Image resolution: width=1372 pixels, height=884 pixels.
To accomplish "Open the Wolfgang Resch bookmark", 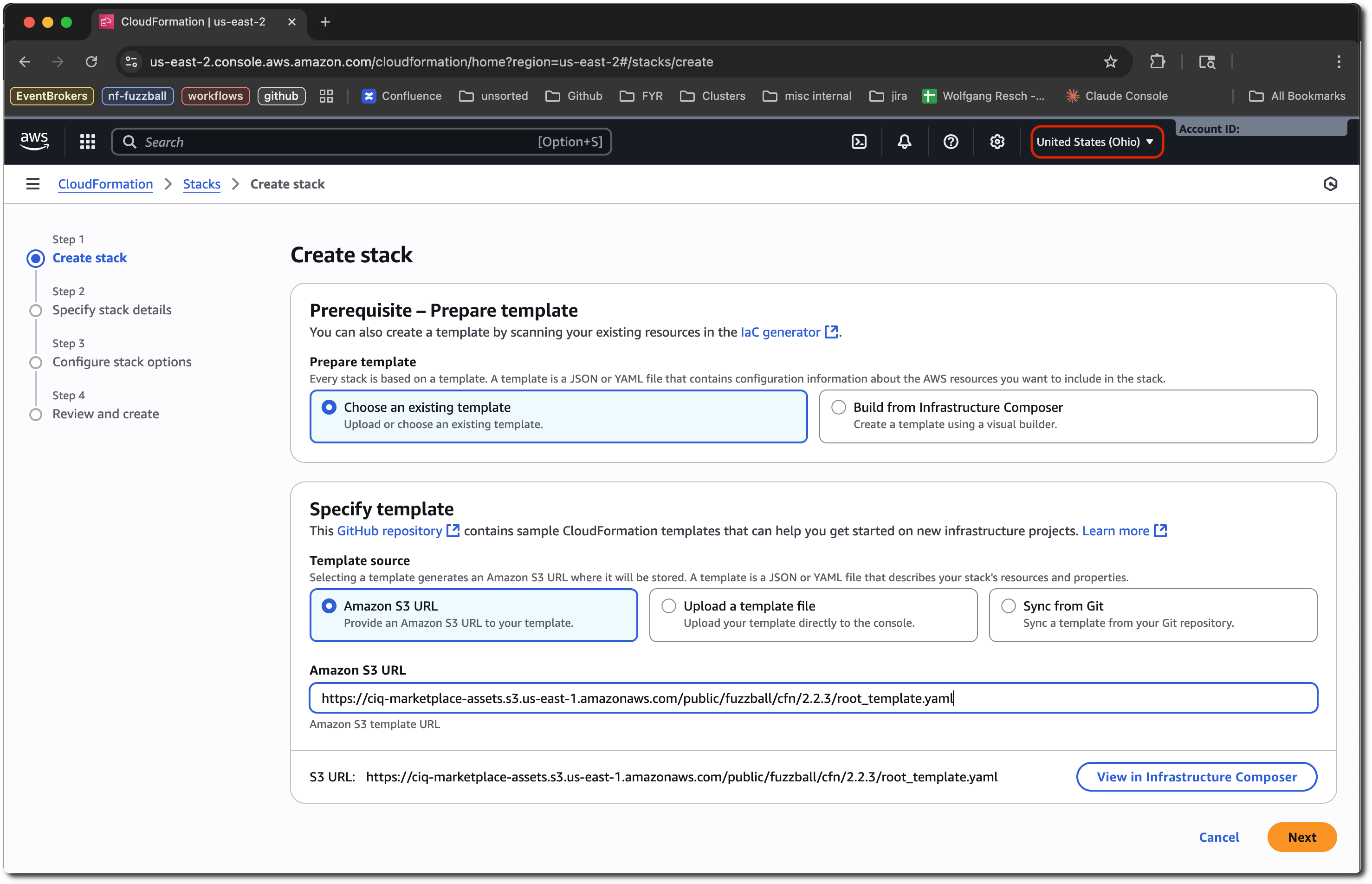I will pos(984,96).
